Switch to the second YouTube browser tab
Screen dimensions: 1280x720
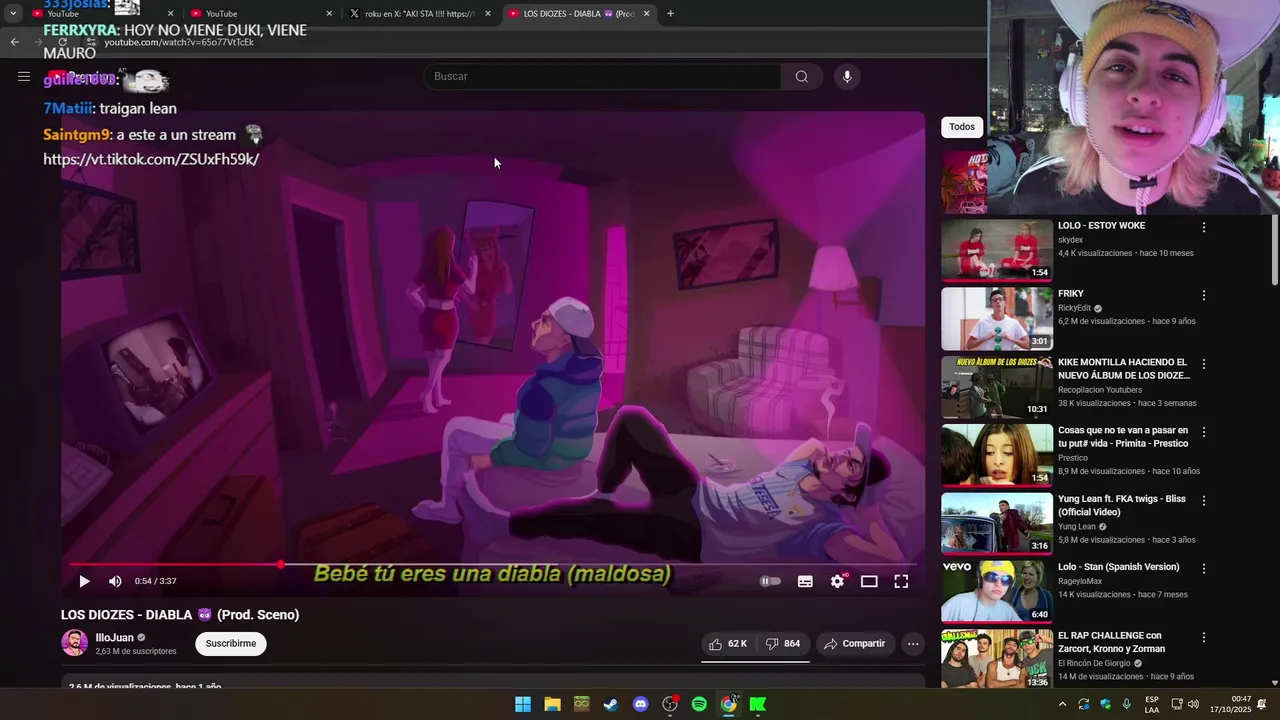[260, 13]
